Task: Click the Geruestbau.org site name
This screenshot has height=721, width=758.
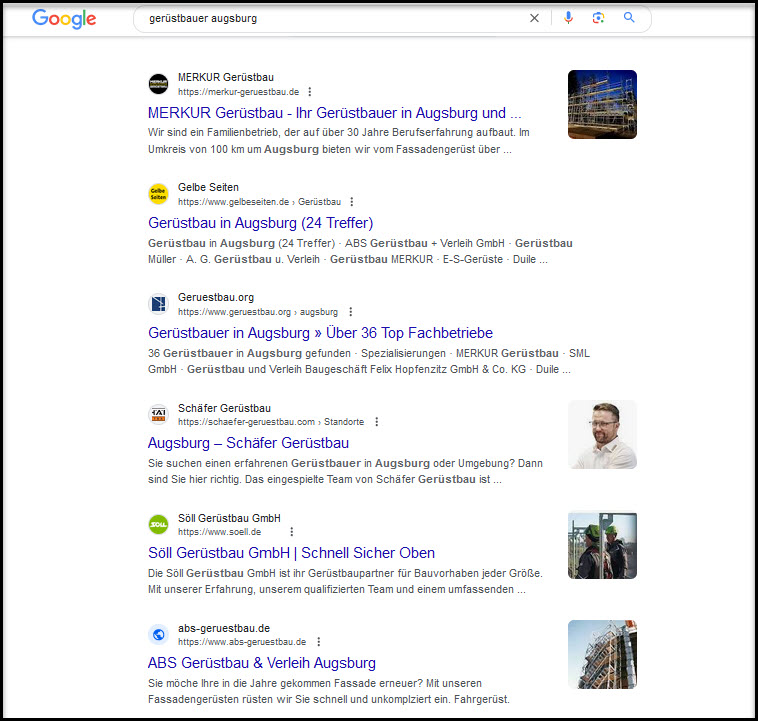Action: [216, 297]
